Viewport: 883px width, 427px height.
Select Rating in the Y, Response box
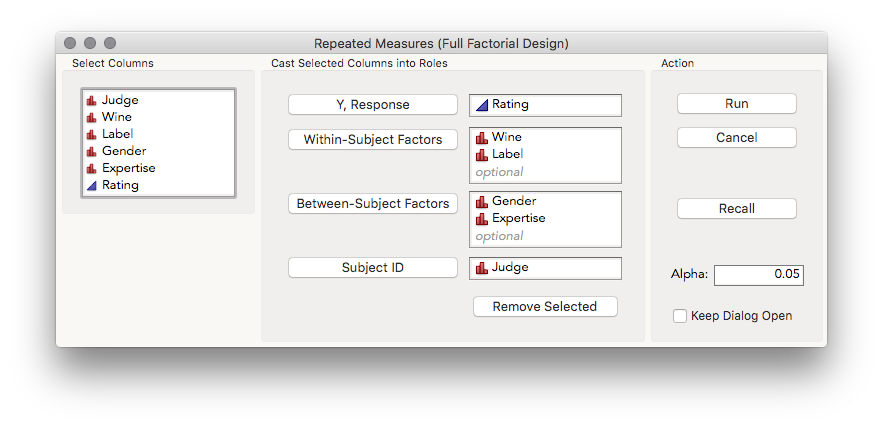545,105
